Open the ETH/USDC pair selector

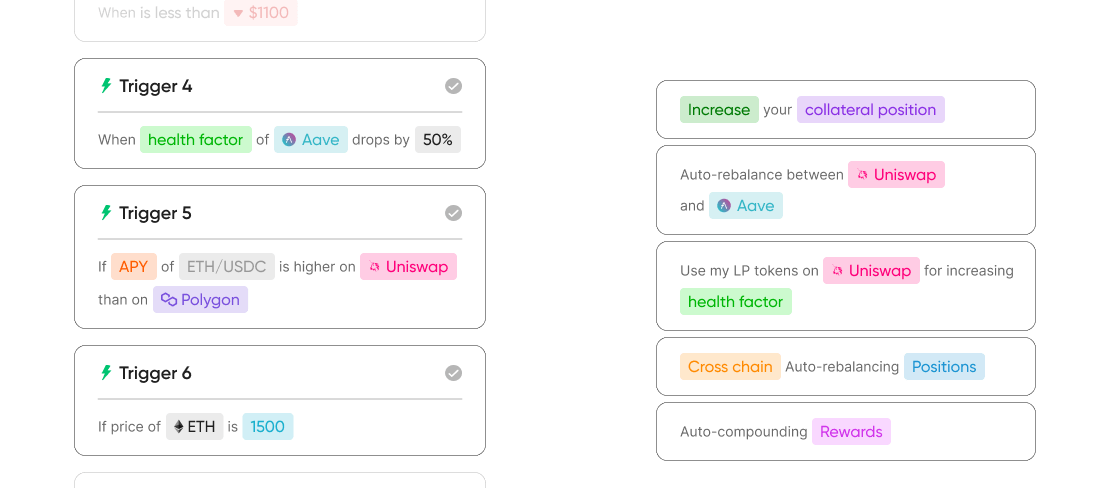227,267
